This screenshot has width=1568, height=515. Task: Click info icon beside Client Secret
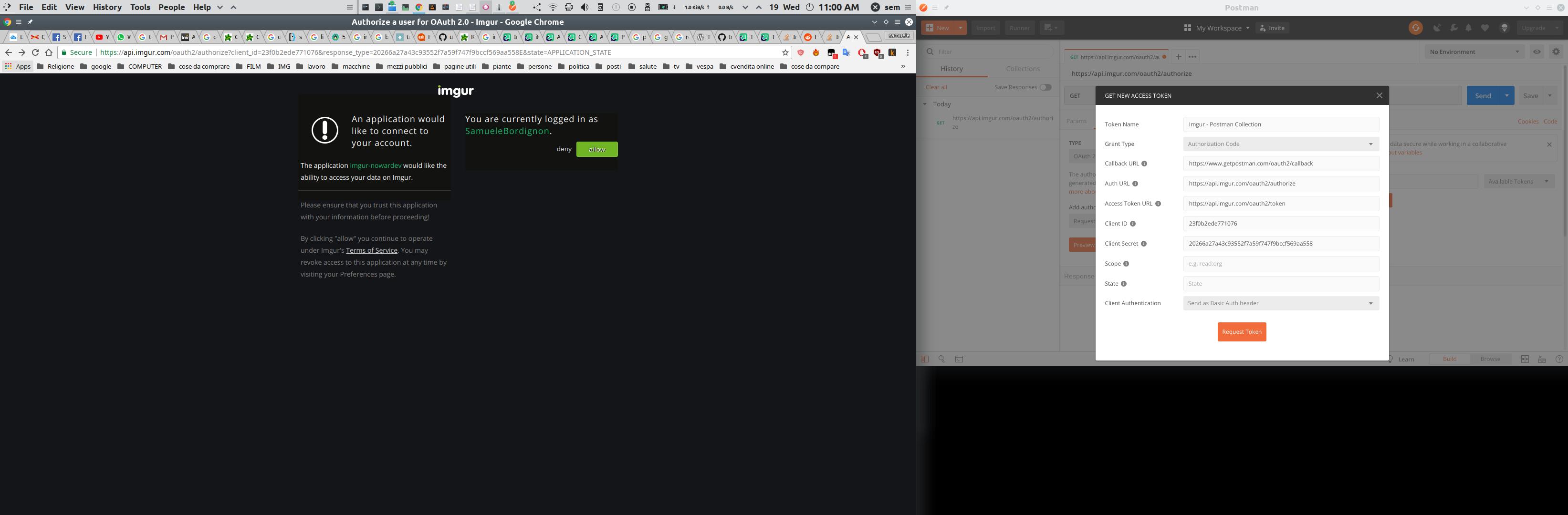[1144, 244]
